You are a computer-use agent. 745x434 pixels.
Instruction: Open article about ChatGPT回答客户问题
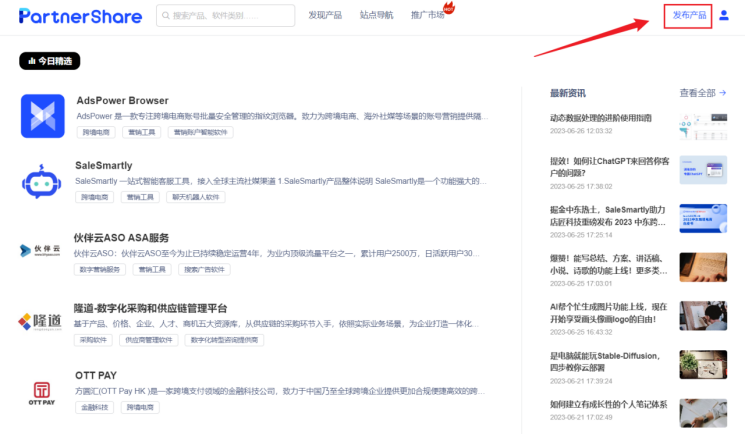(610, 167)
